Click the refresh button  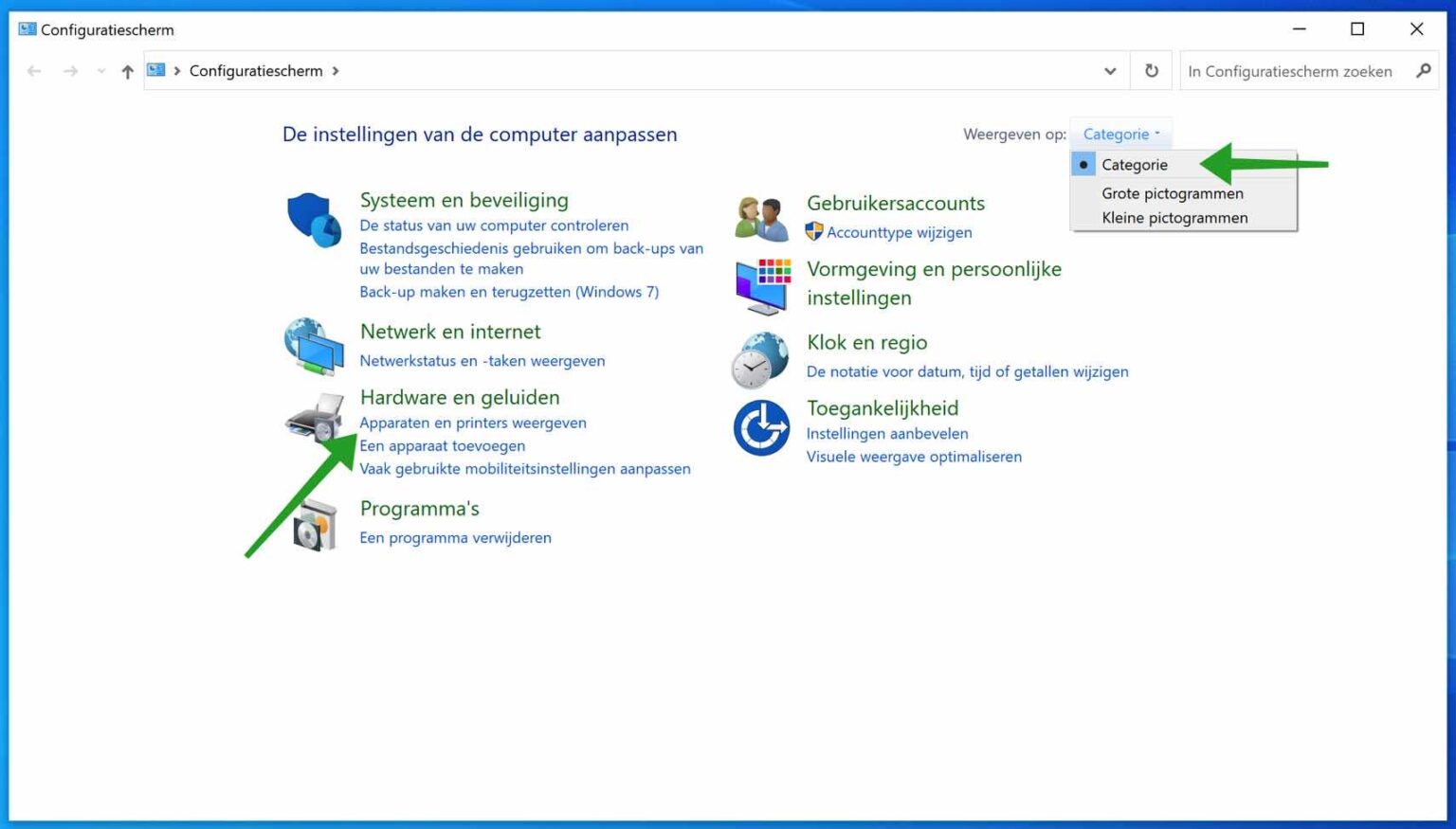[1151, 70]
